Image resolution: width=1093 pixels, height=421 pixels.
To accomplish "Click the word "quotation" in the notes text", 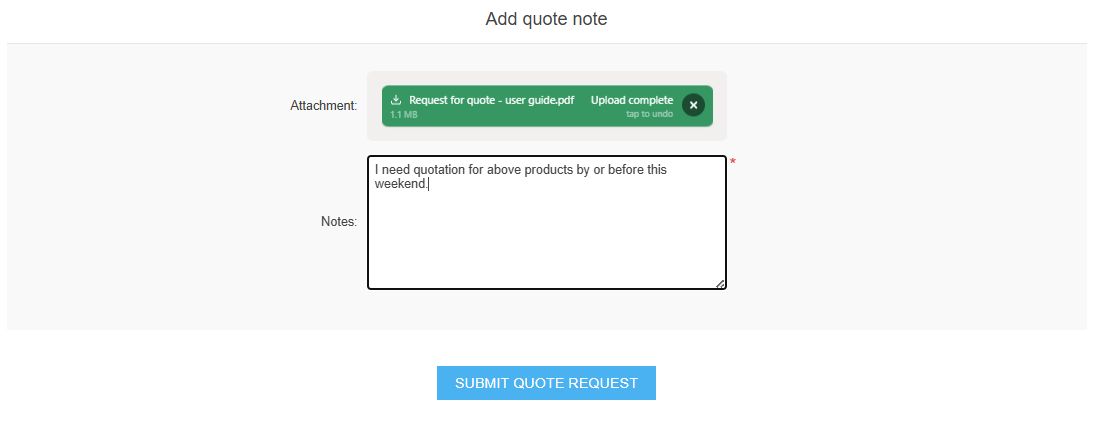I will pos(436,170).
